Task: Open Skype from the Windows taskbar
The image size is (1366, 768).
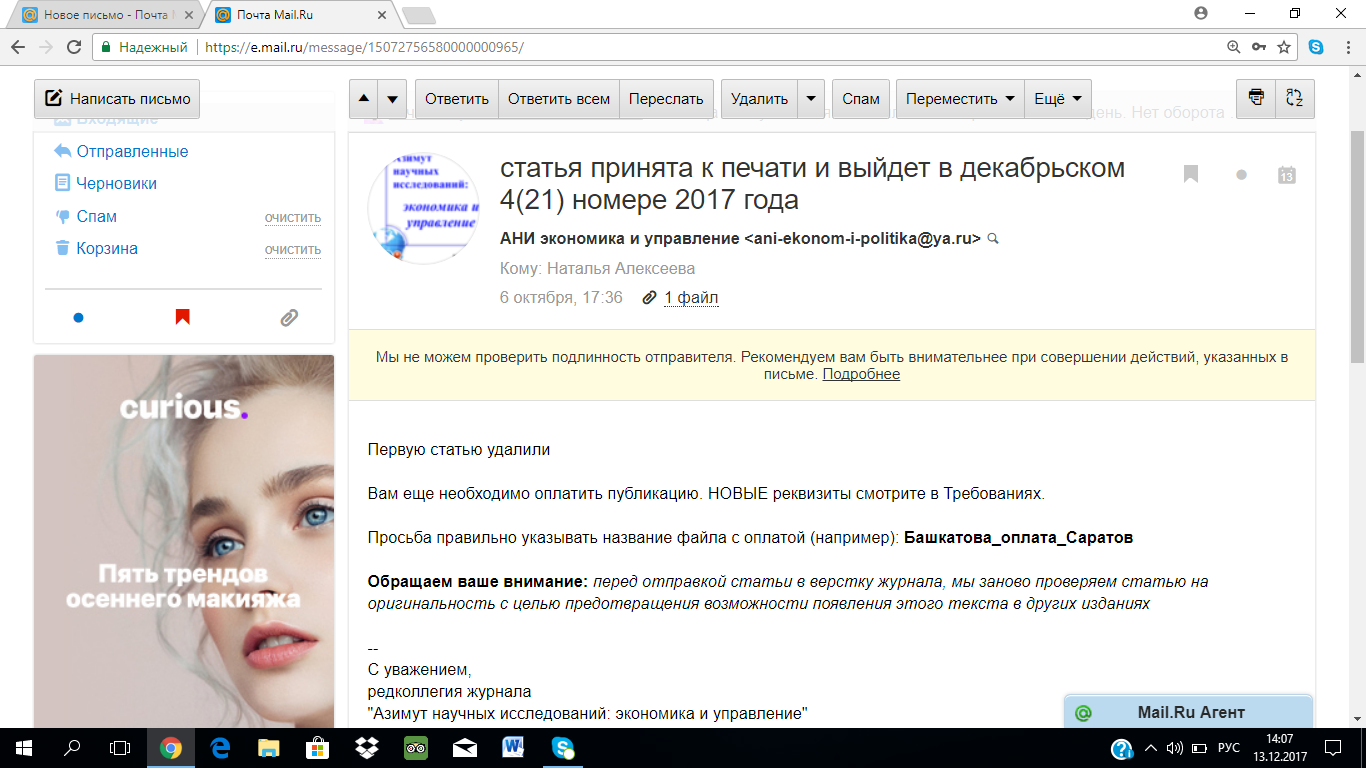Action: point(563,747)
